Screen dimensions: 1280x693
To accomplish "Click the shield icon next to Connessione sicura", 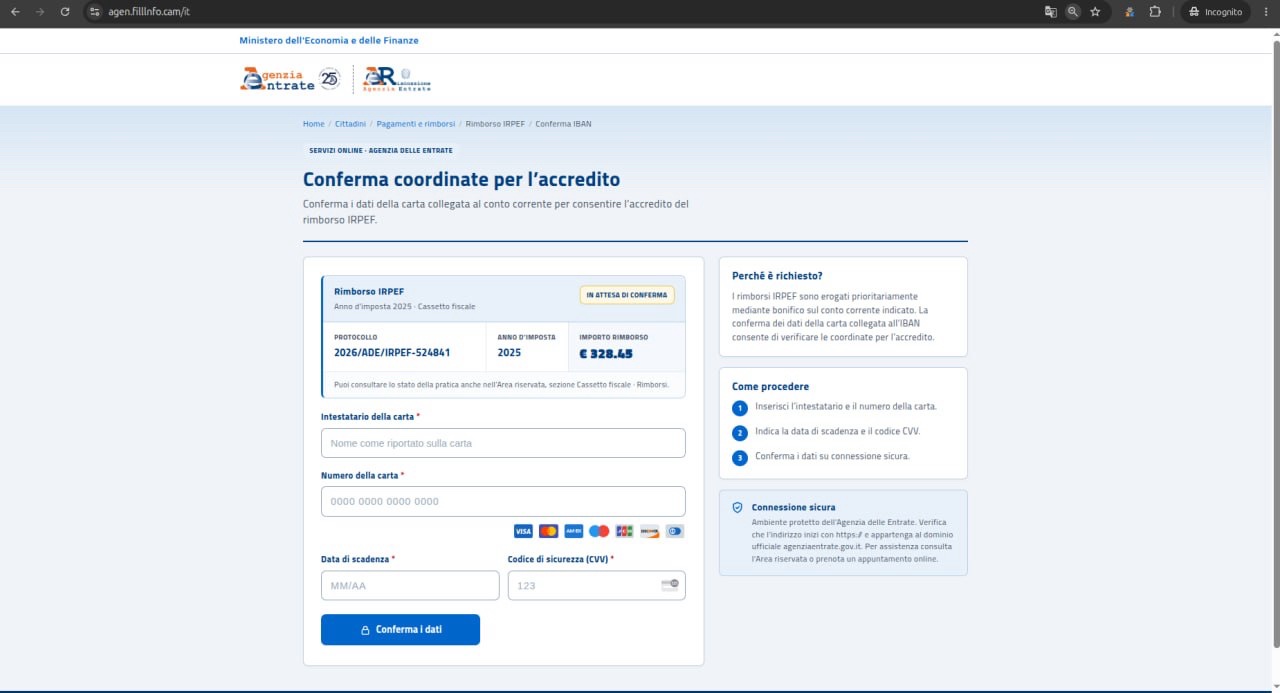I will point(738,507).
